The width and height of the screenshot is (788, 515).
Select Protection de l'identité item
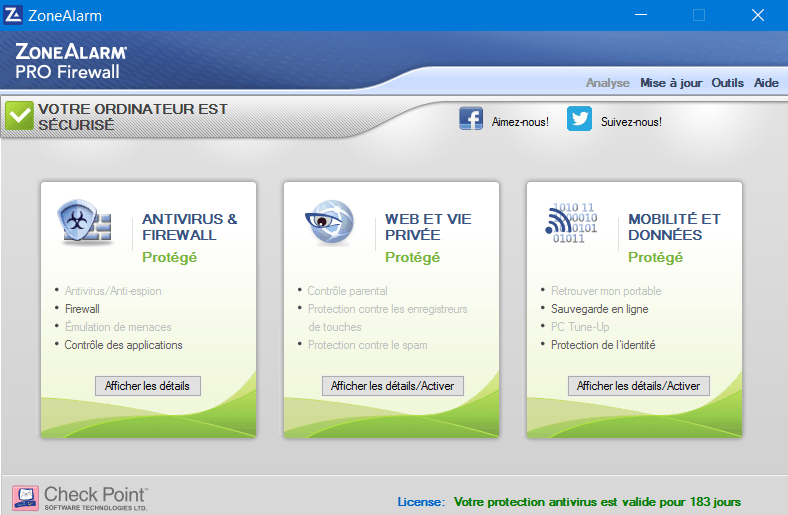click(603, 345)
